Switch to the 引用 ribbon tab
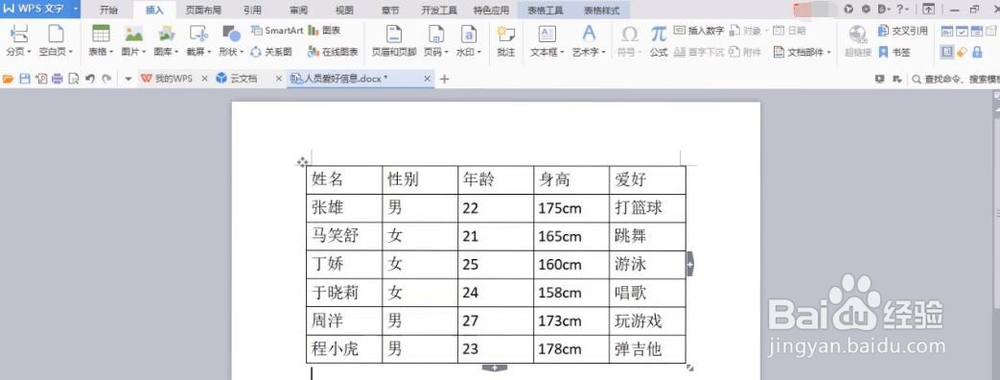Viewport: 1000px width, 380px height. [x=252, y=10]
